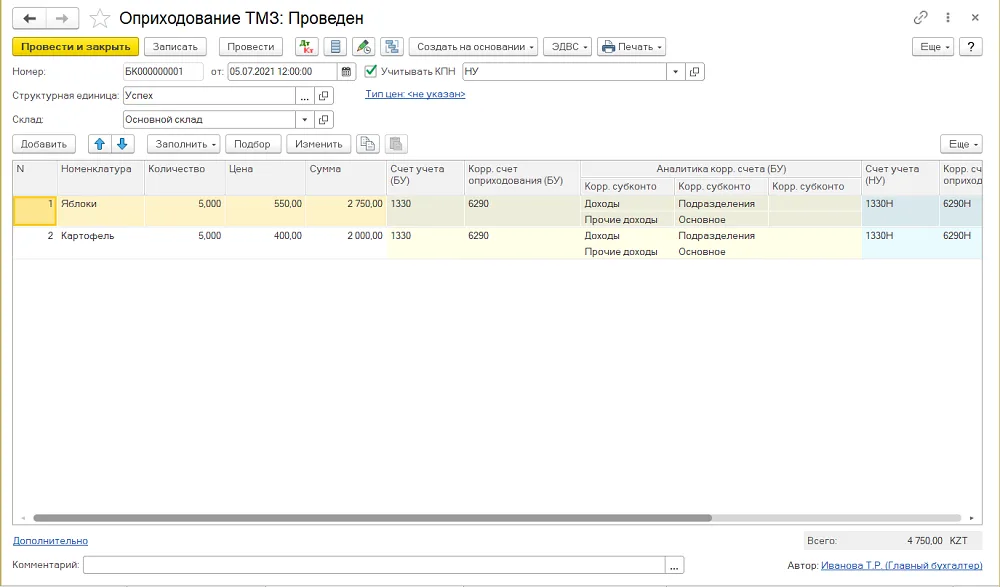Move the row down with blue arrow
This screenshot has height=587, width=1000.
[122, 144]
